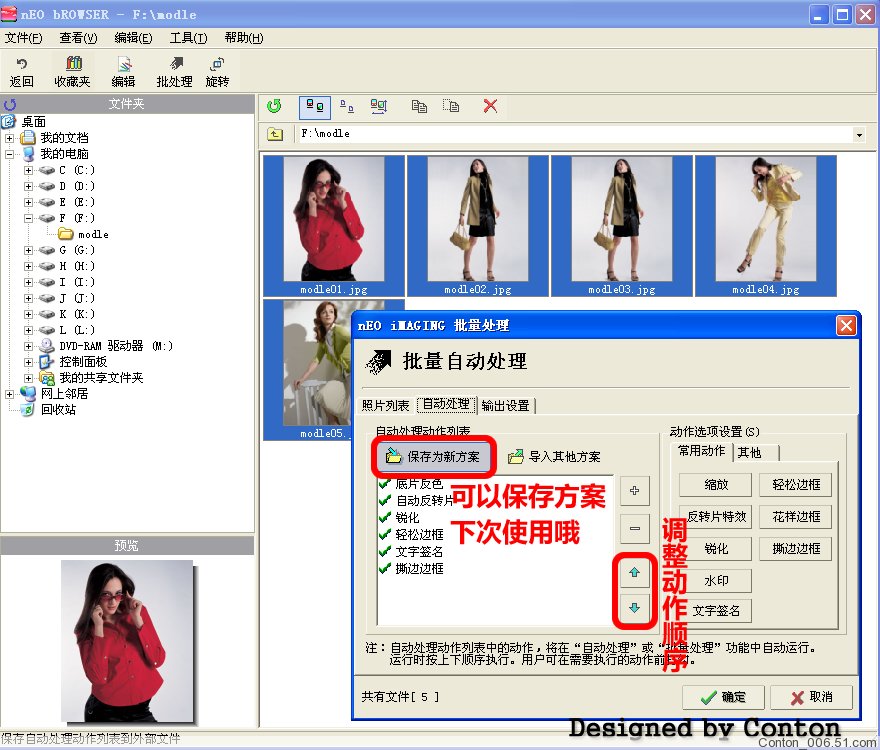Open the 收藏夹 favorites toolbar icon

[72, 72]
